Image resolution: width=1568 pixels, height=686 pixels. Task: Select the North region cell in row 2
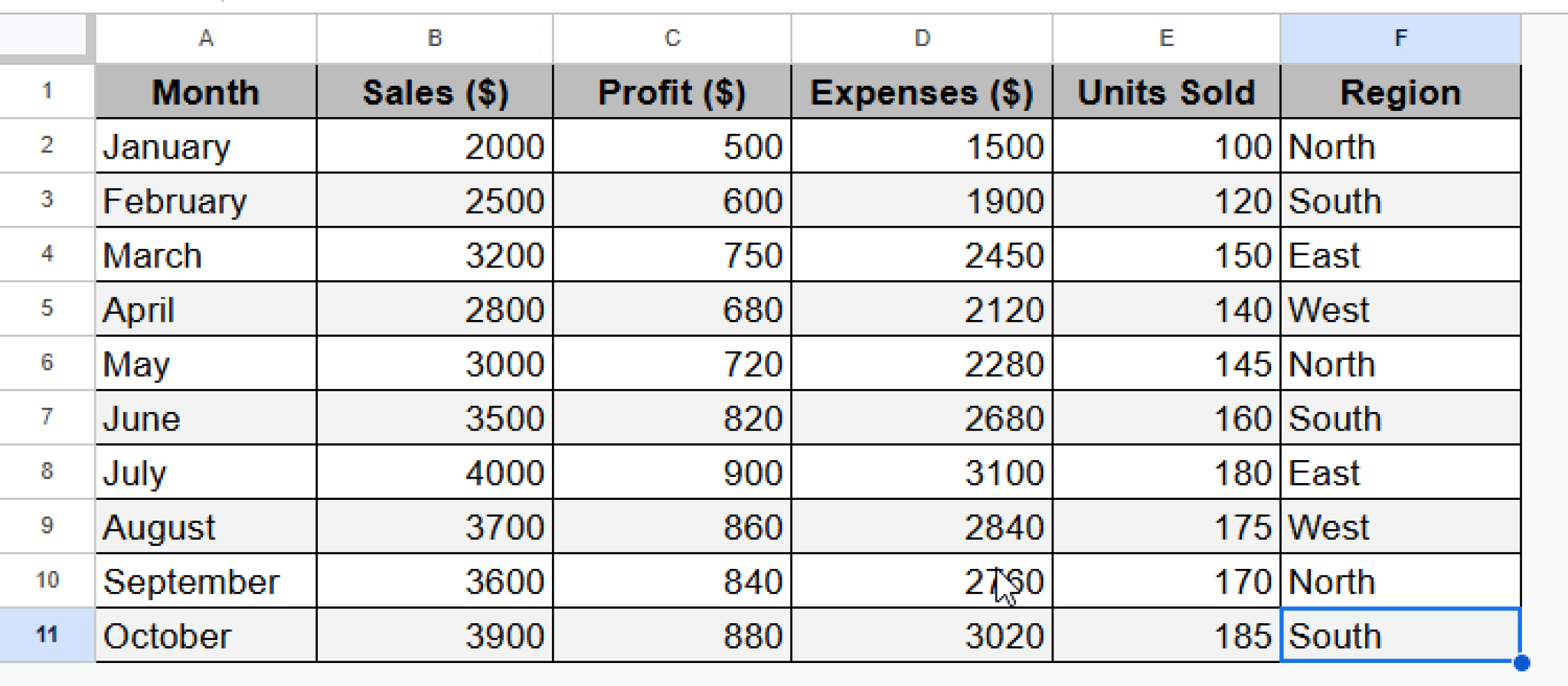click(1400, 146)
